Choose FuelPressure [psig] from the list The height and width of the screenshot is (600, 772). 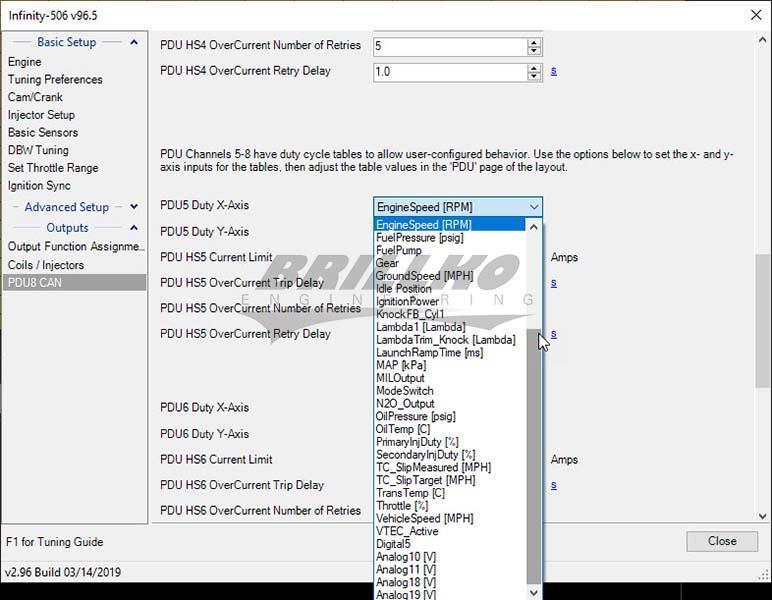(419, 238)
